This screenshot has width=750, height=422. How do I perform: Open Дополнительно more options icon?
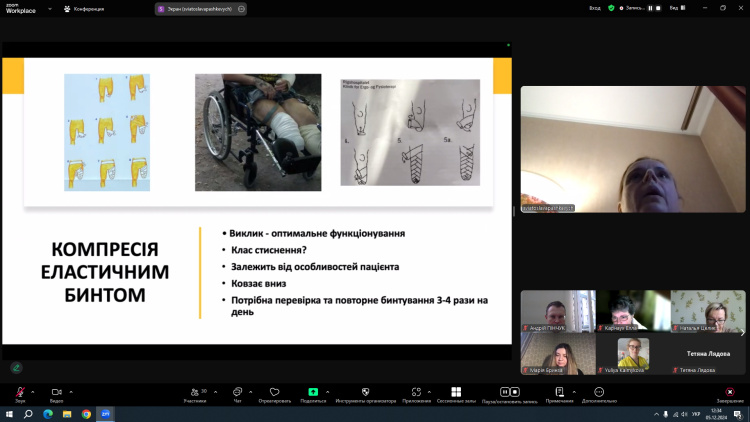[599, 392]
